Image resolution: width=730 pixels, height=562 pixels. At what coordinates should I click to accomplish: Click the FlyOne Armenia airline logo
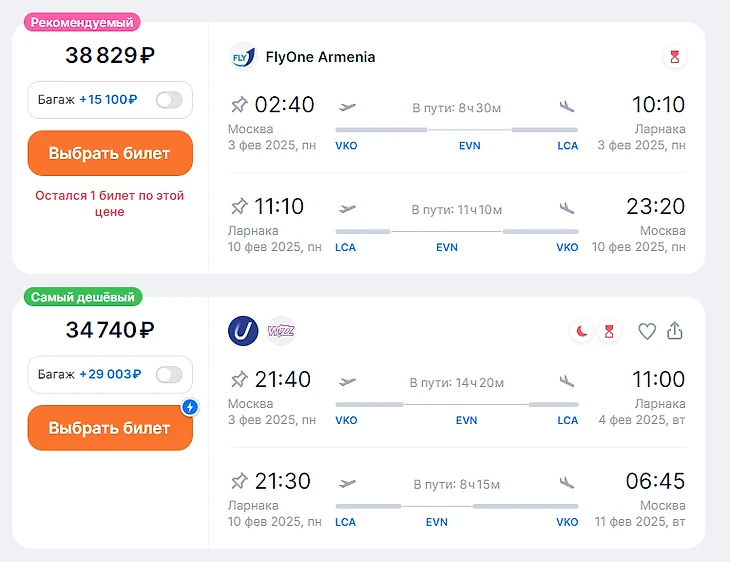(242, 57)
